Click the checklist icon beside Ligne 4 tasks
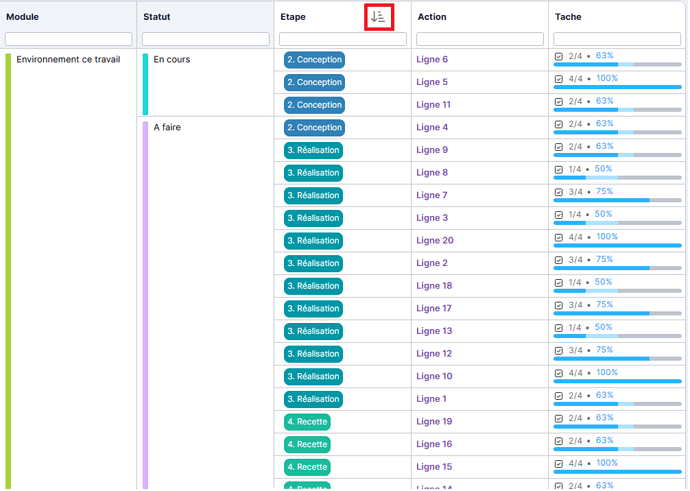Image resolution: width=690 pixels, height=491 pixels. [559, 125]
